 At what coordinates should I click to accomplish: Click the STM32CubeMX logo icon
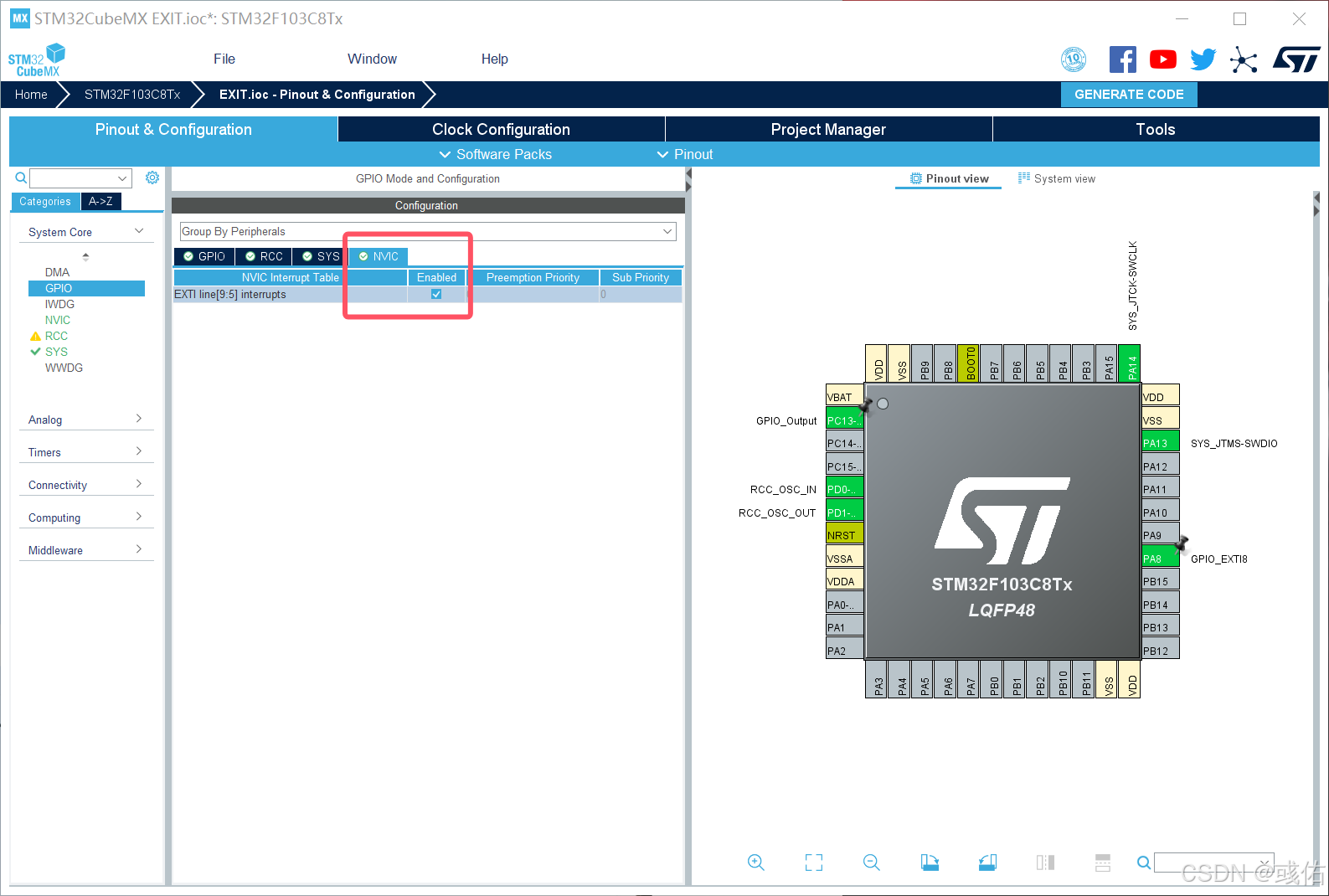pos(37,59)
